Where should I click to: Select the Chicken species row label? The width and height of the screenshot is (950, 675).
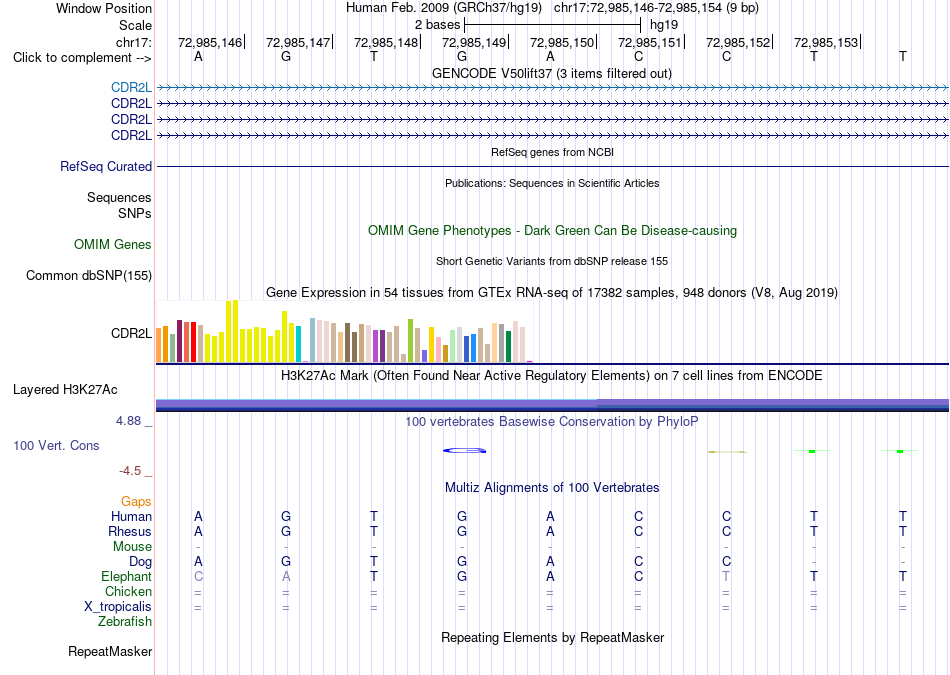click(128, 592)
